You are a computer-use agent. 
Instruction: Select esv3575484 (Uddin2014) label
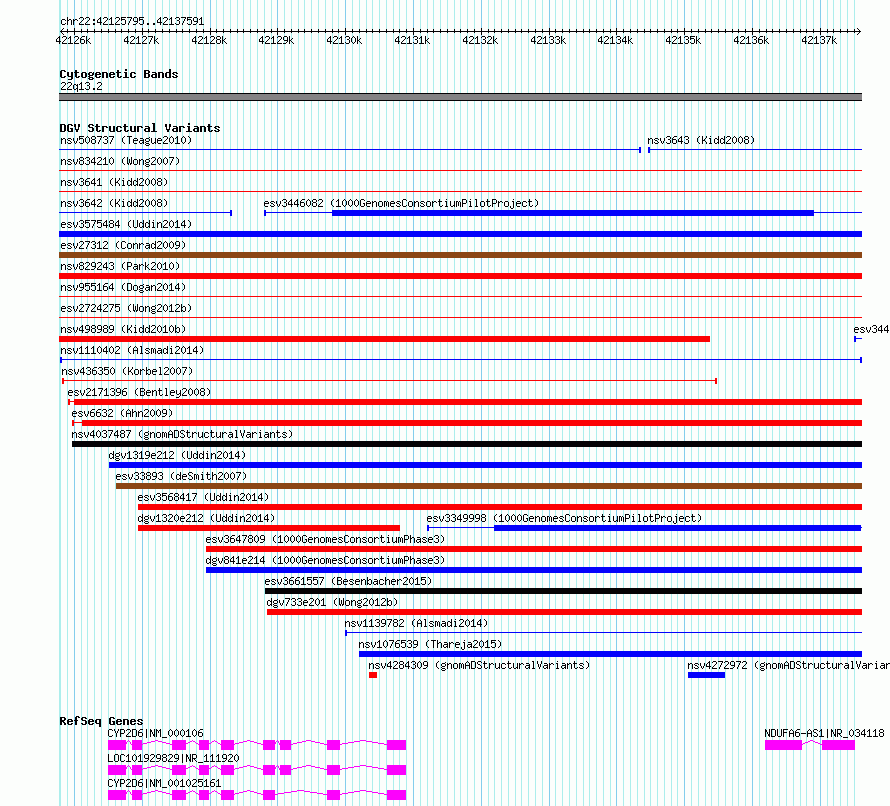tap(126, 224)
